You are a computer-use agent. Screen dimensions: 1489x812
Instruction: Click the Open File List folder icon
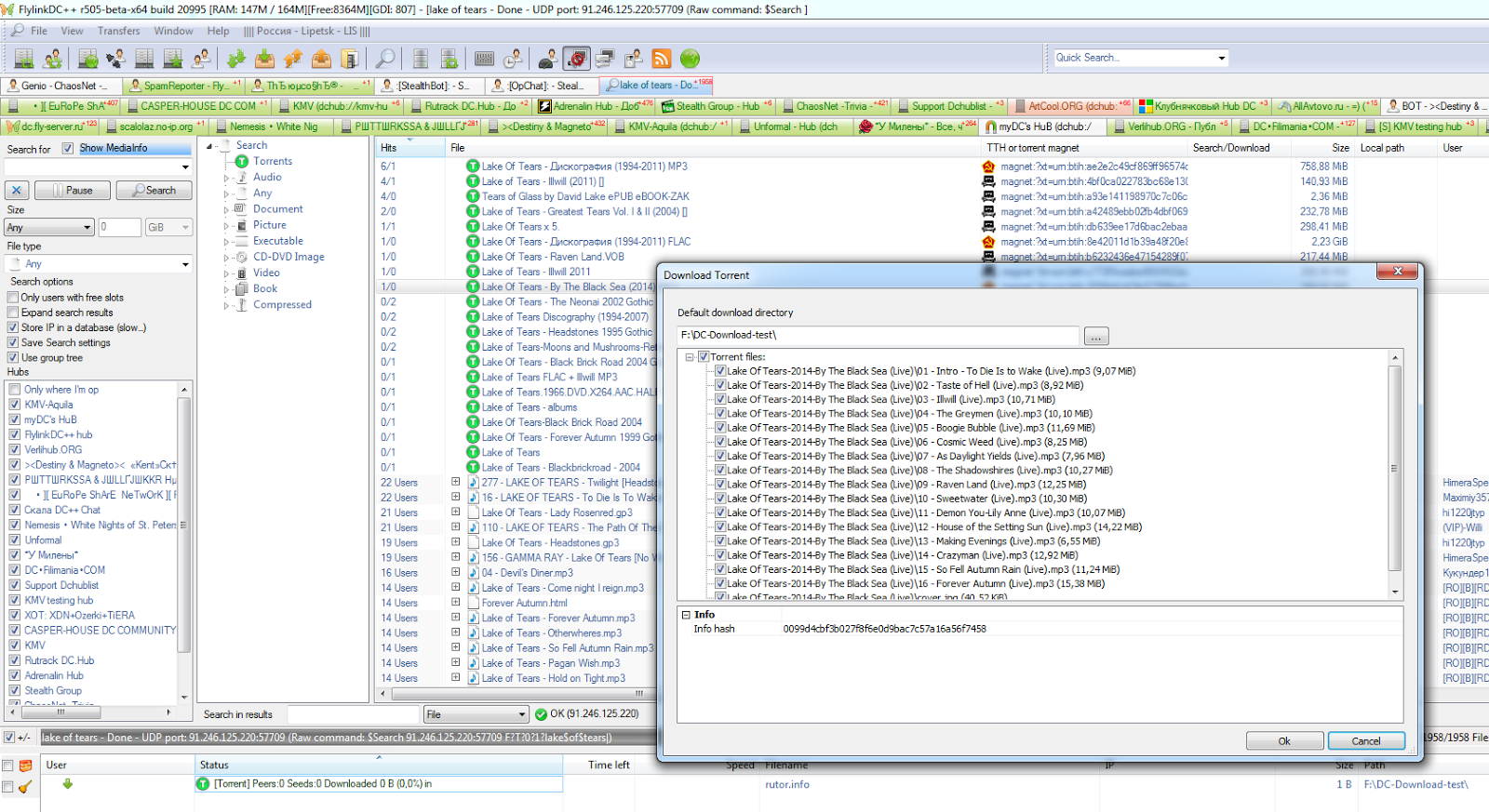coord(350,59)
